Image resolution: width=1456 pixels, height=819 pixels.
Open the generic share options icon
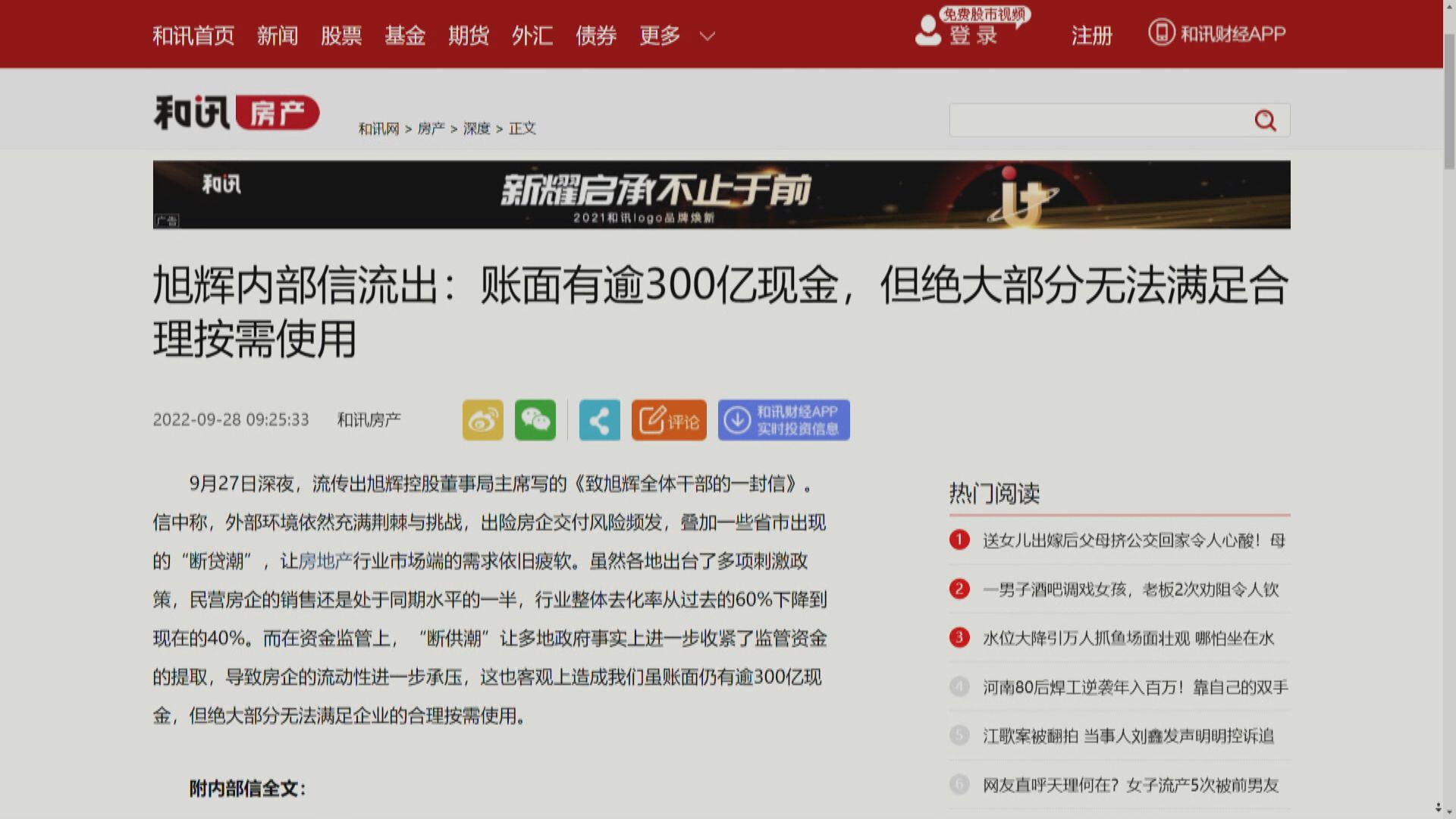tap(599, 419)
